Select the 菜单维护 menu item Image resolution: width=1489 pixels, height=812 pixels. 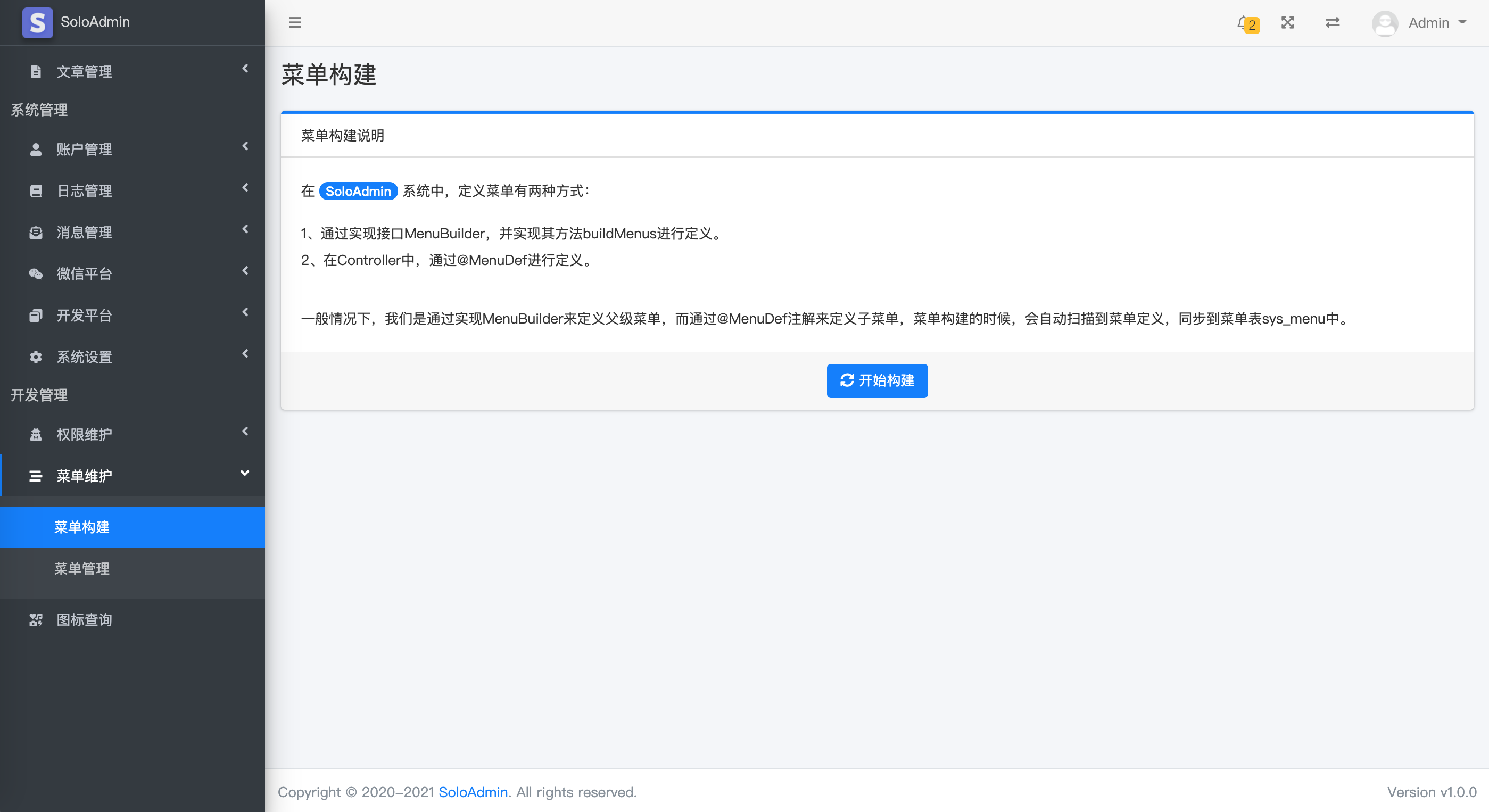pos(133,476)
